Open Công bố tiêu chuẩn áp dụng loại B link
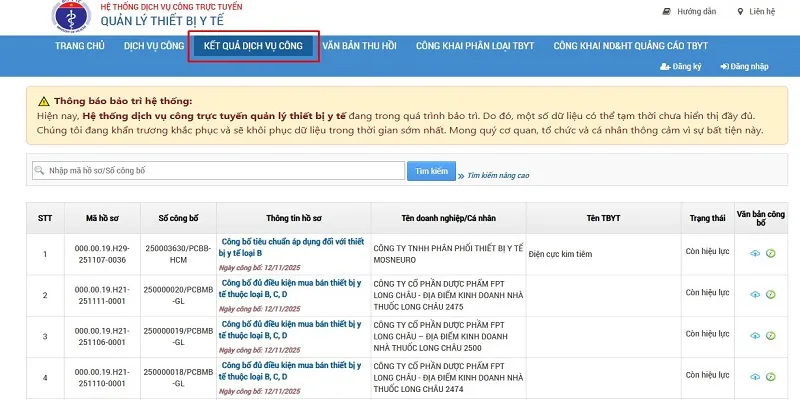Image resolution: width=800 pixels, height=400 pixels. (x=291, y=247)
